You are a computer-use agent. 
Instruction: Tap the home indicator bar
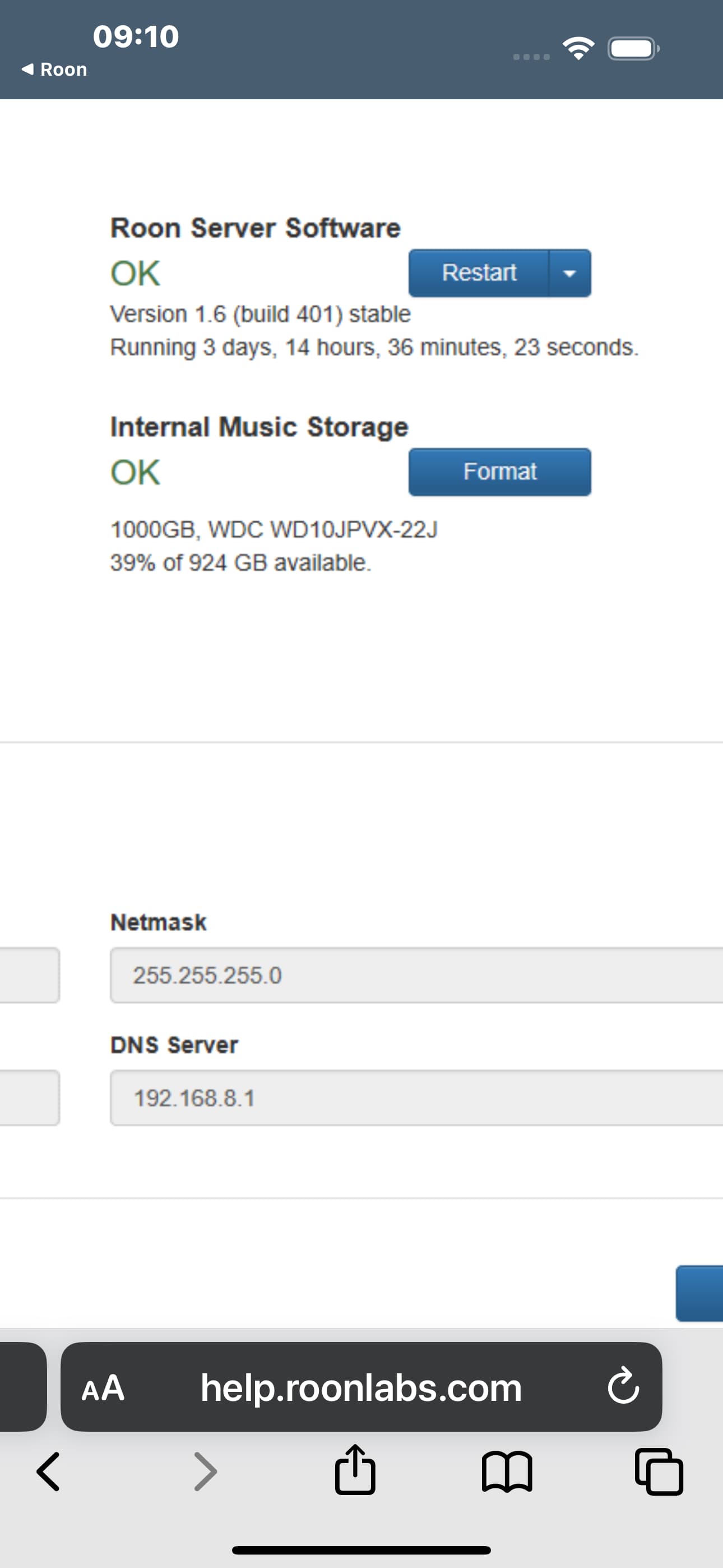(x=361, y=1549)
